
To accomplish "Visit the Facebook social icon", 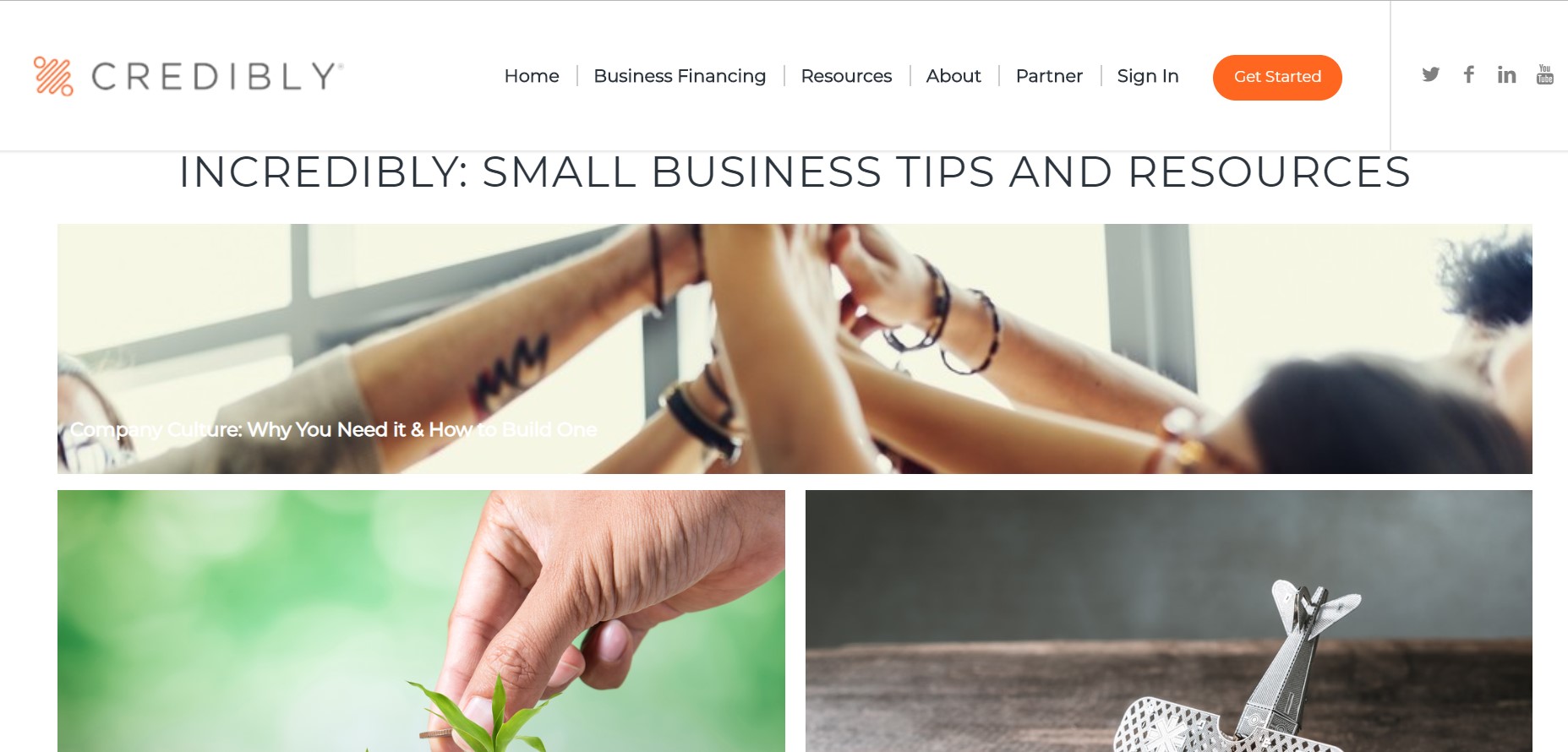I will click(1469, 74).
